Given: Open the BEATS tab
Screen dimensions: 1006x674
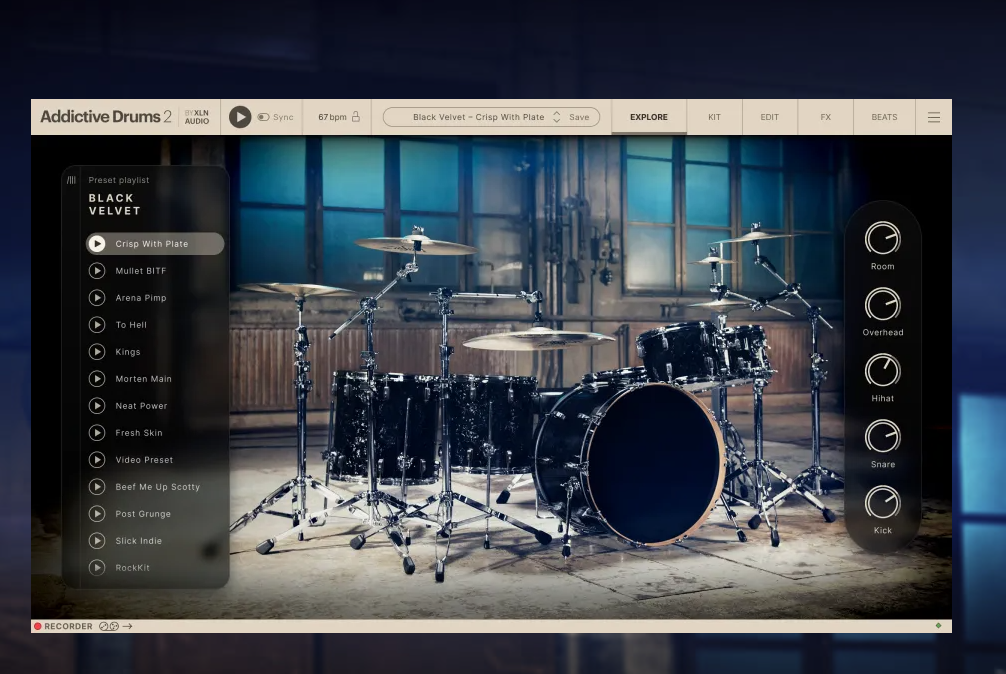Looking at the screenshot, I should pos(884,117).
